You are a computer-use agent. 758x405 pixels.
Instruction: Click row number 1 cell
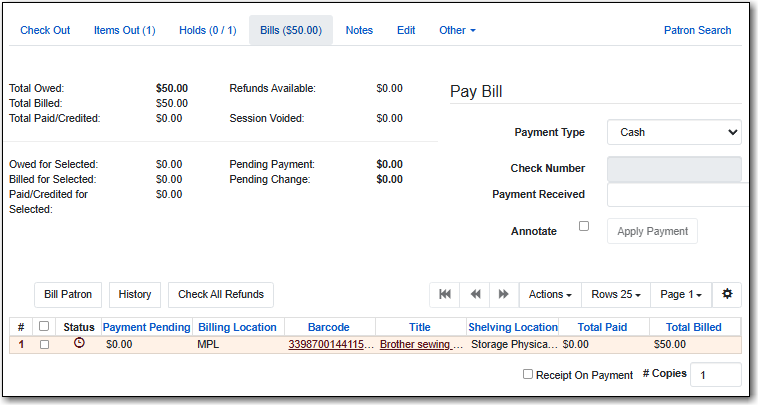click(21, 345)
